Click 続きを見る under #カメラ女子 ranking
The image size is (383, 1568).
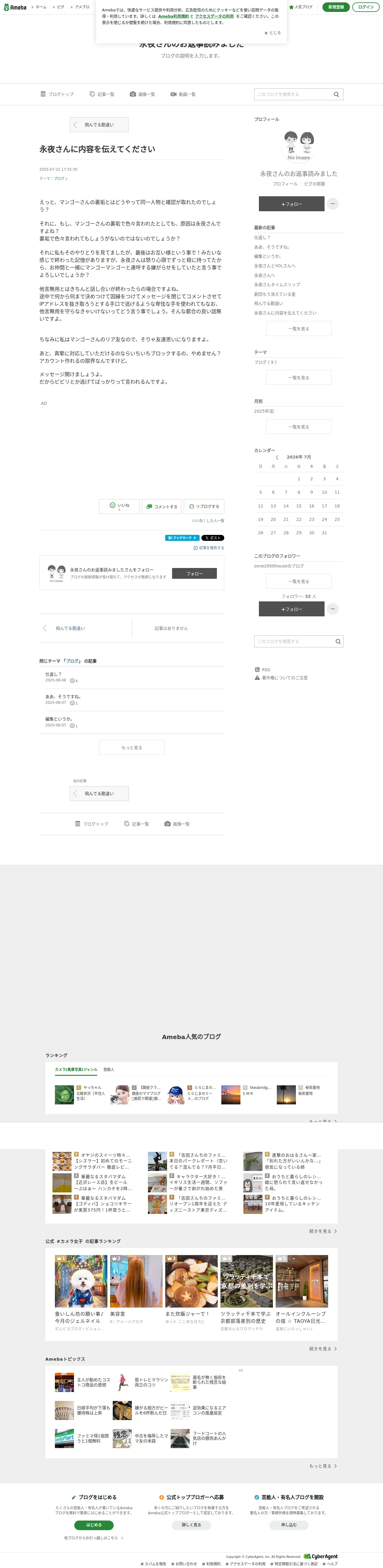click(323, 1349)
